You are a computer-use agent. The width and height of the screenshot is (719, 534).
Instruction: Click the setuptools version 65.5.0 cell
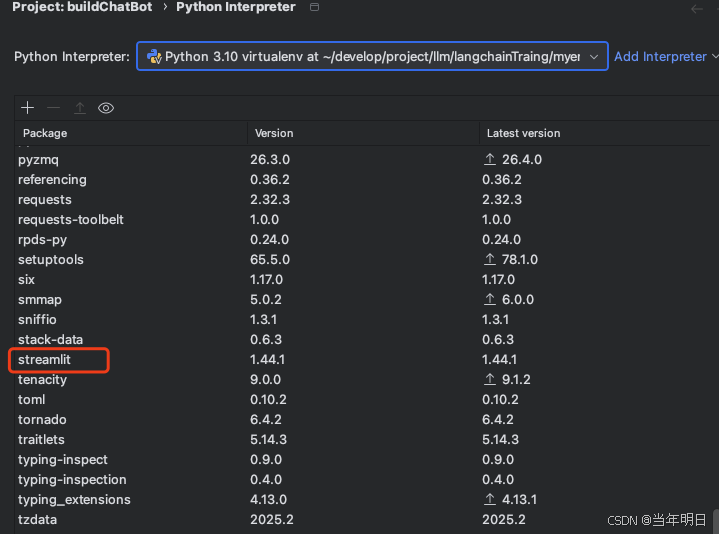270,259
